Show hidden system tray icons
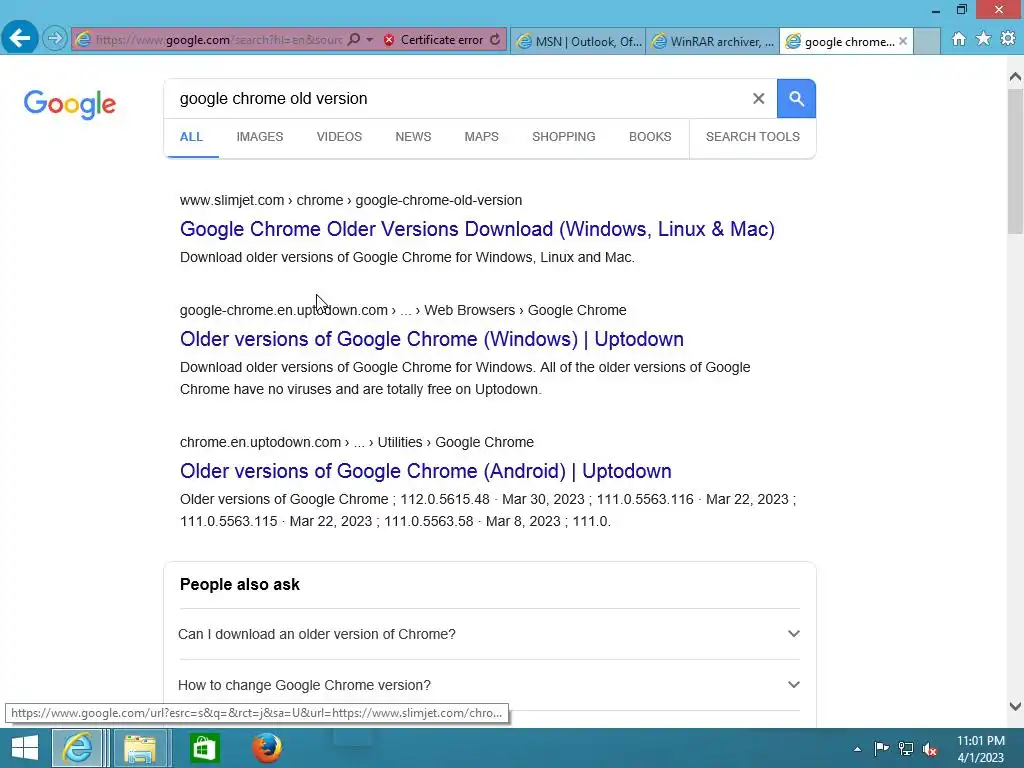The width and height of the screenshot is (1024, 768). click(x=857, y=749)
